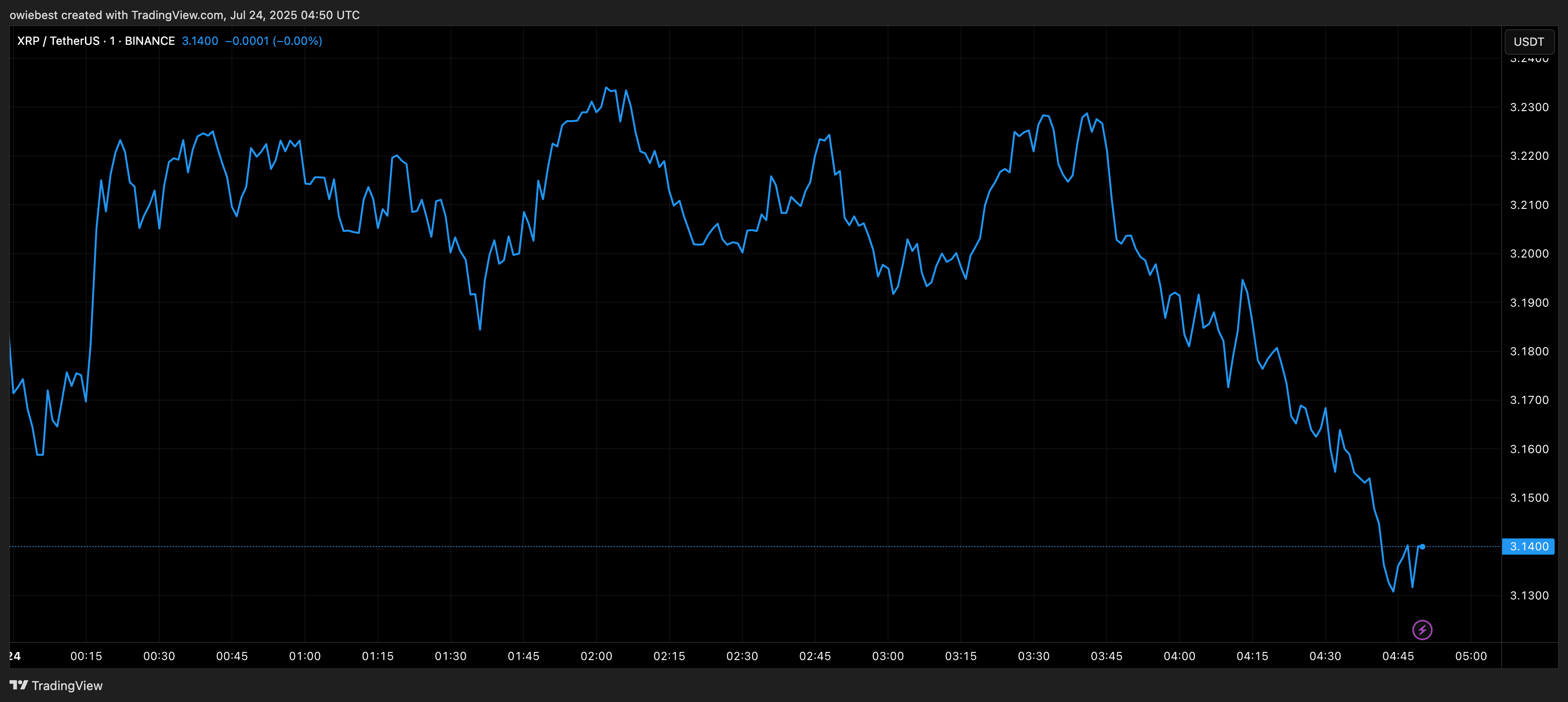Click the 3.2000 price axis label
The image size is (1568, 702).
[x=1529, y=254]
